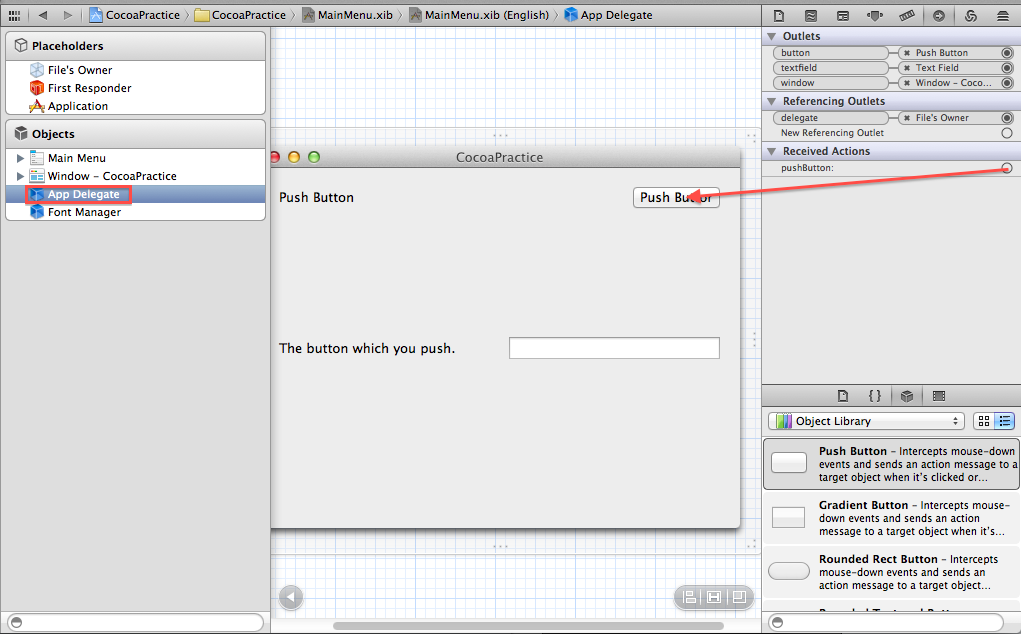This screenshot has height=634, width=1021.
Task: Show the File inspector tab
Action: (x=779, y=16)
